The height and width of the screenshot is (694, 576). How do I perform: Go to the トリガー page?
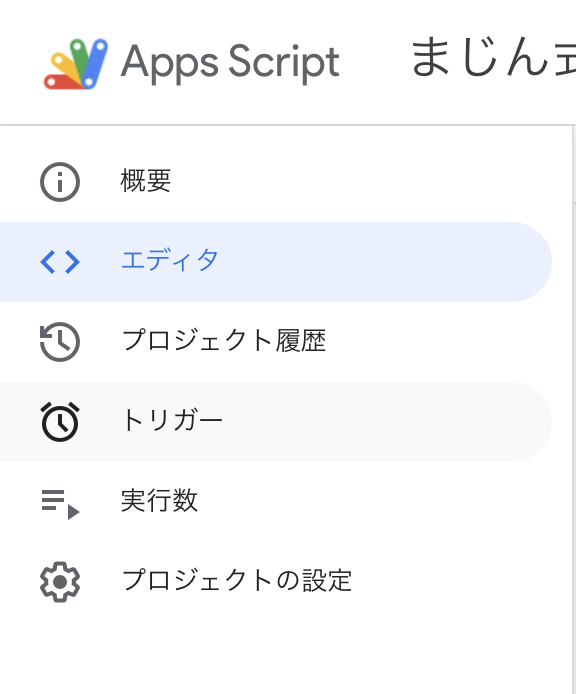point(172,420)
